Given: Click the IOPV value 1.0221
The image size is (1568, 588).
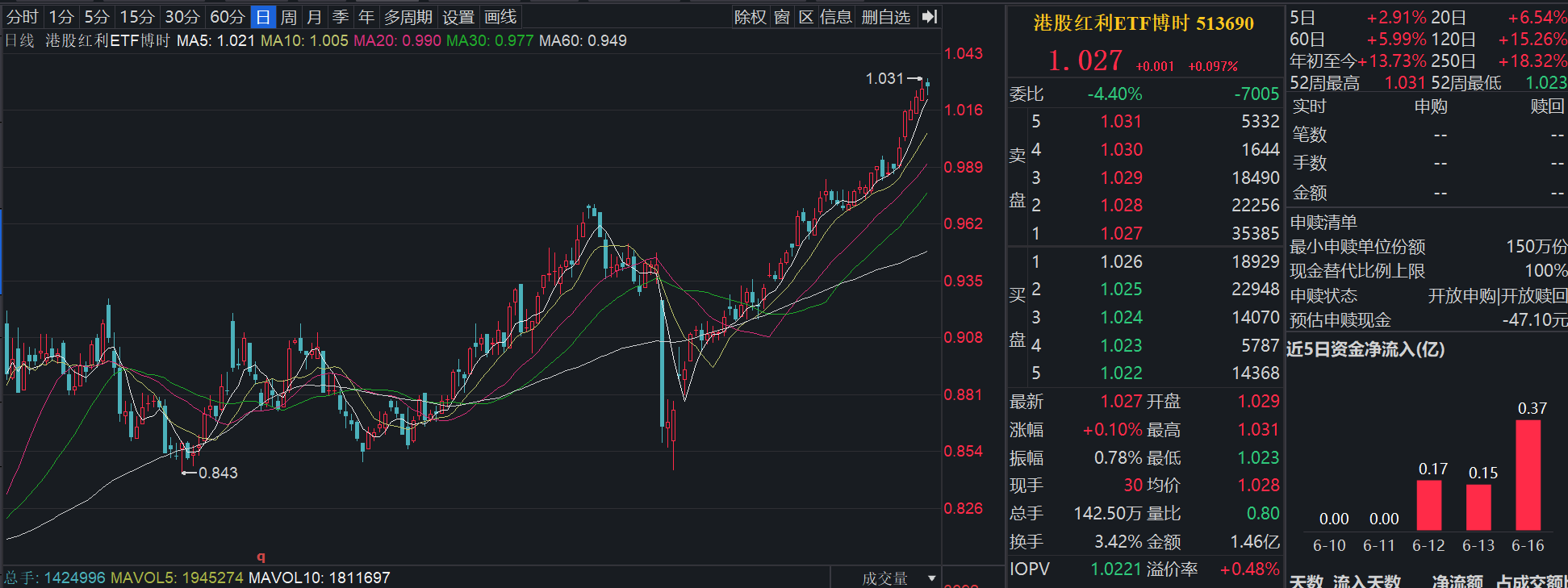Looking at the screenshot, I should (x=1116, y=569).
